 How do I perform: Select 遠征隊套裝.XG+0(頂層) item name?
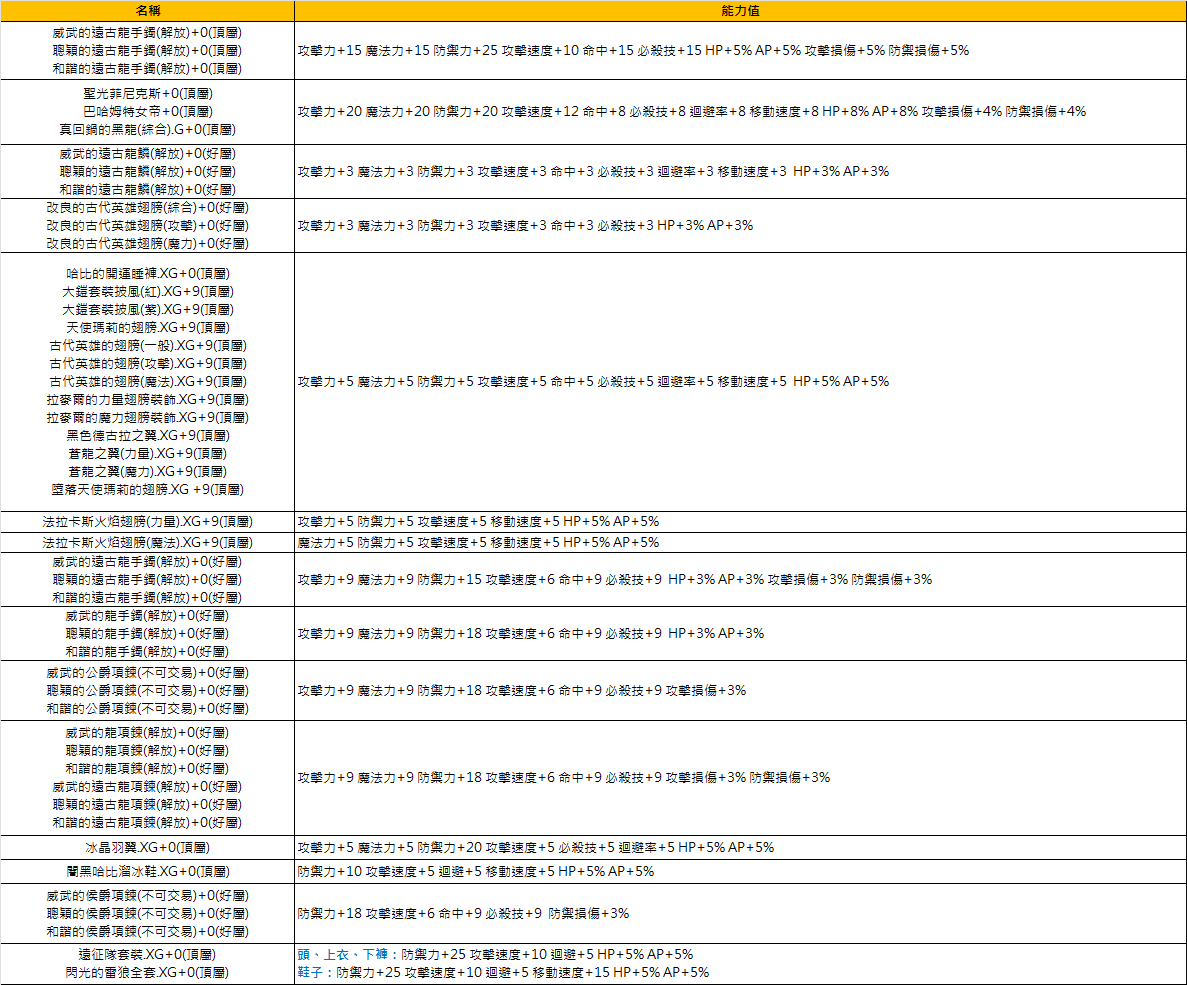coord(147,954)
